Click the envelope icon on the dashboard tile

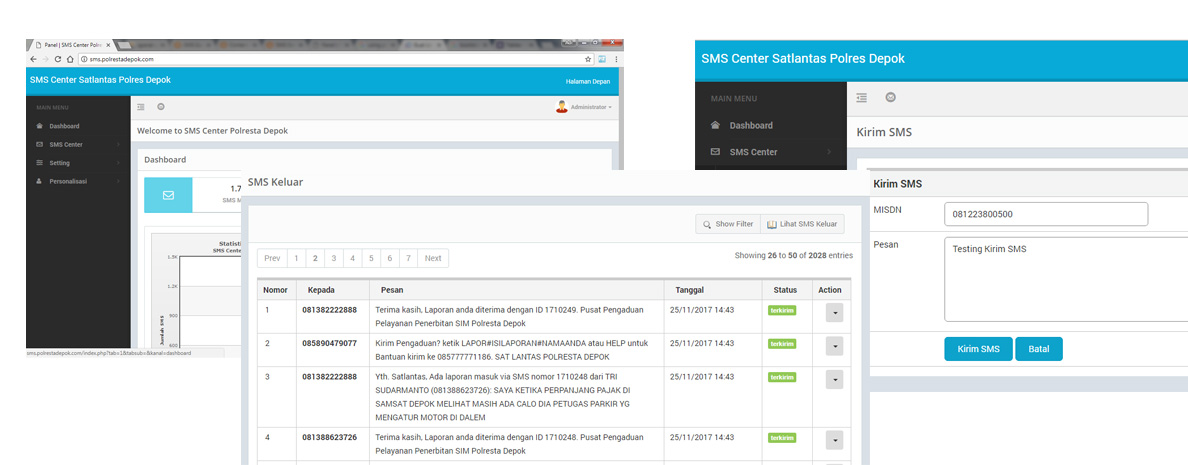(x=168, y=195)
